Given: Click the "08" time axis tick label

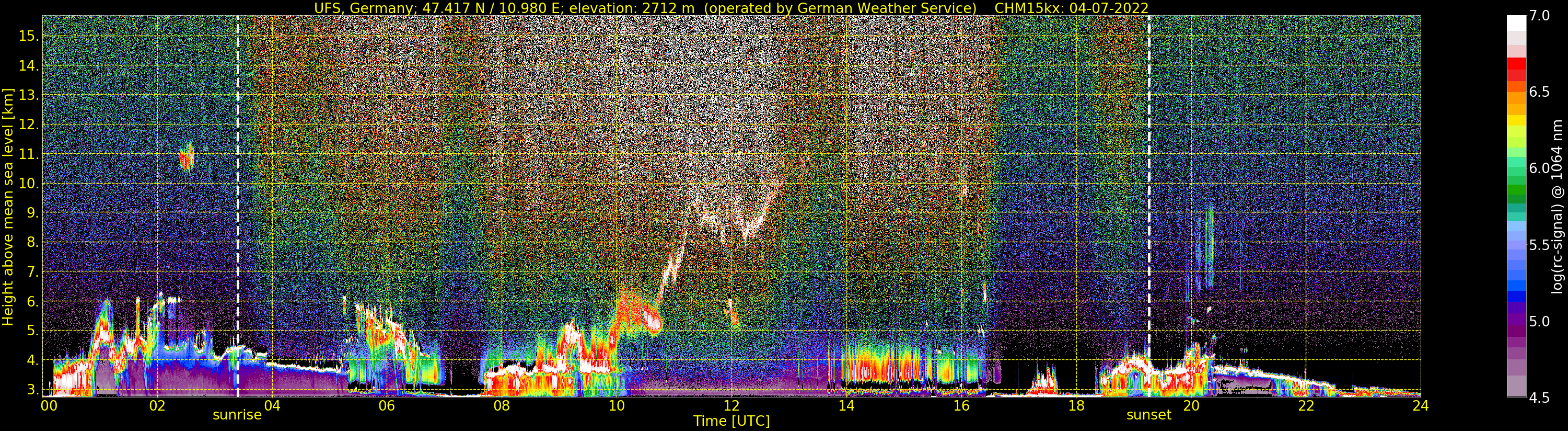Looking at the screenshot, I should point(501,405).
